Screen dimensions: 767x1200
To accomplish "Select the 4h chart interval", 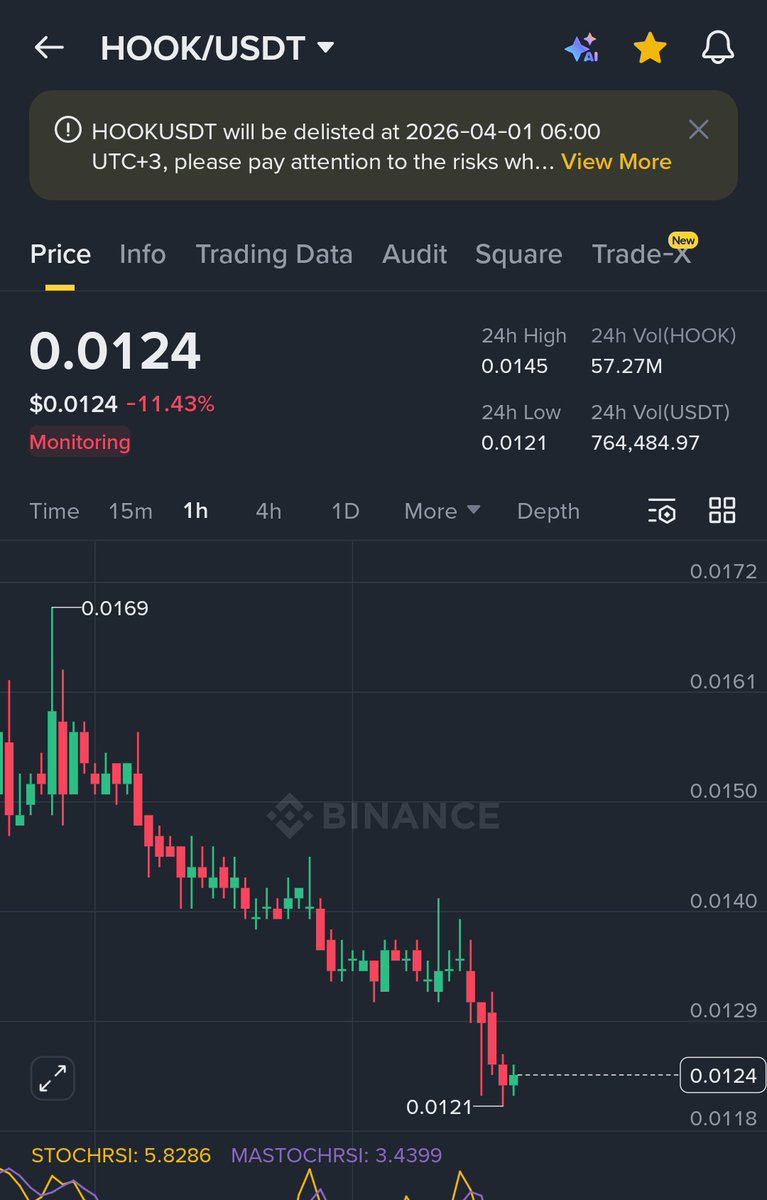I will point(268,511).
